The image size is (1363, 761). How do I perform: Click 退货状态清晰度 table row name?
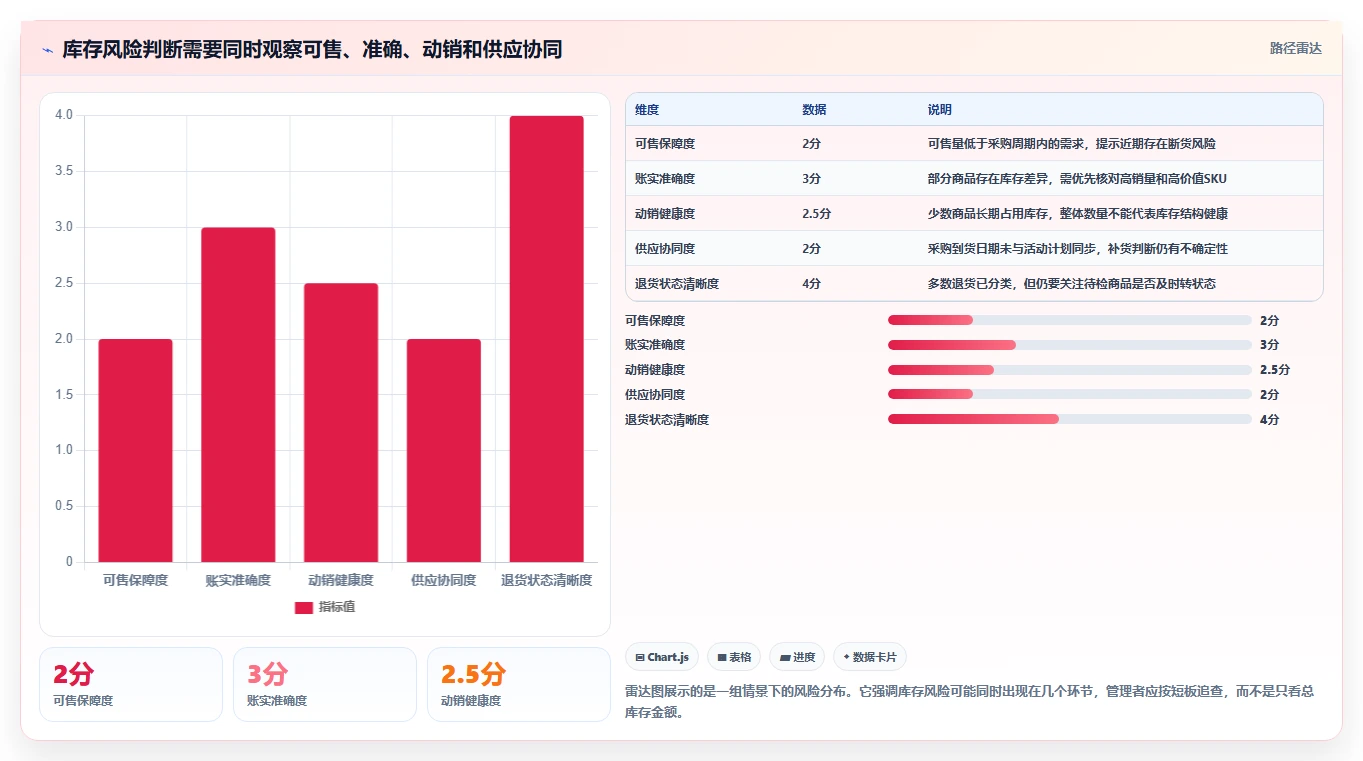(x=677, y=284)
